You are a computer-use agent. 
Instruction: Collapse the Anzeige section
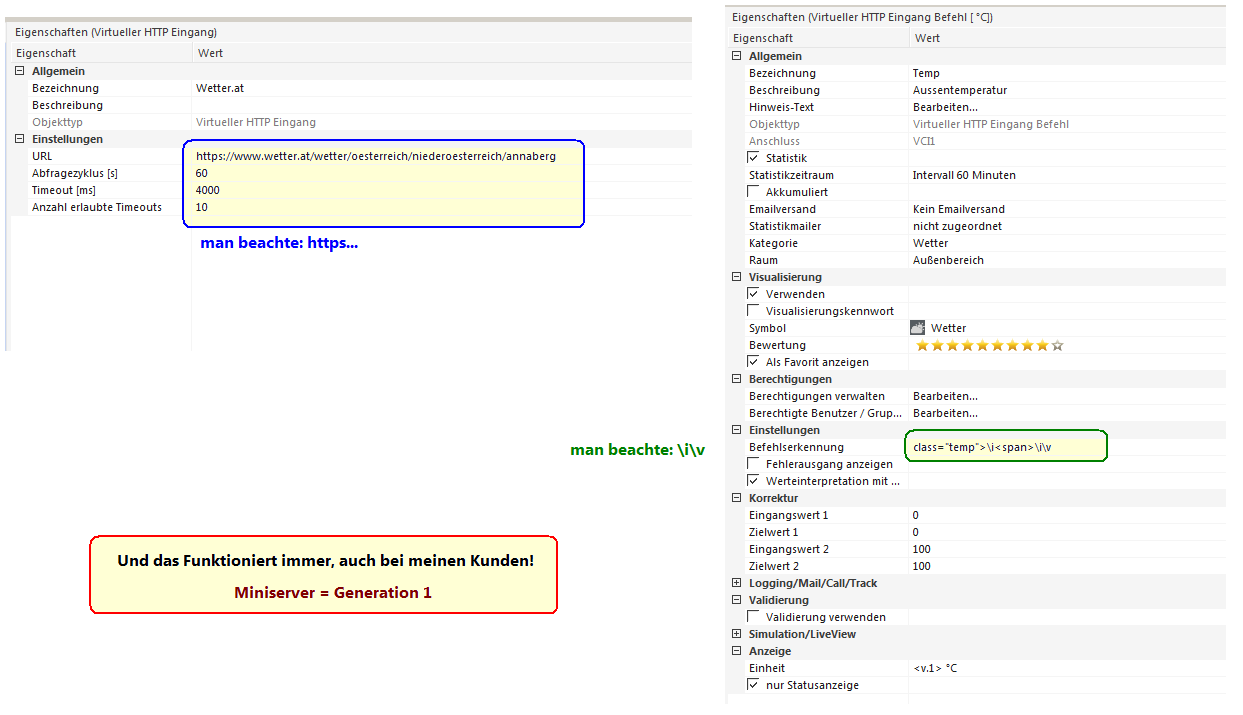pyautogui.click(x=737, y=651)
